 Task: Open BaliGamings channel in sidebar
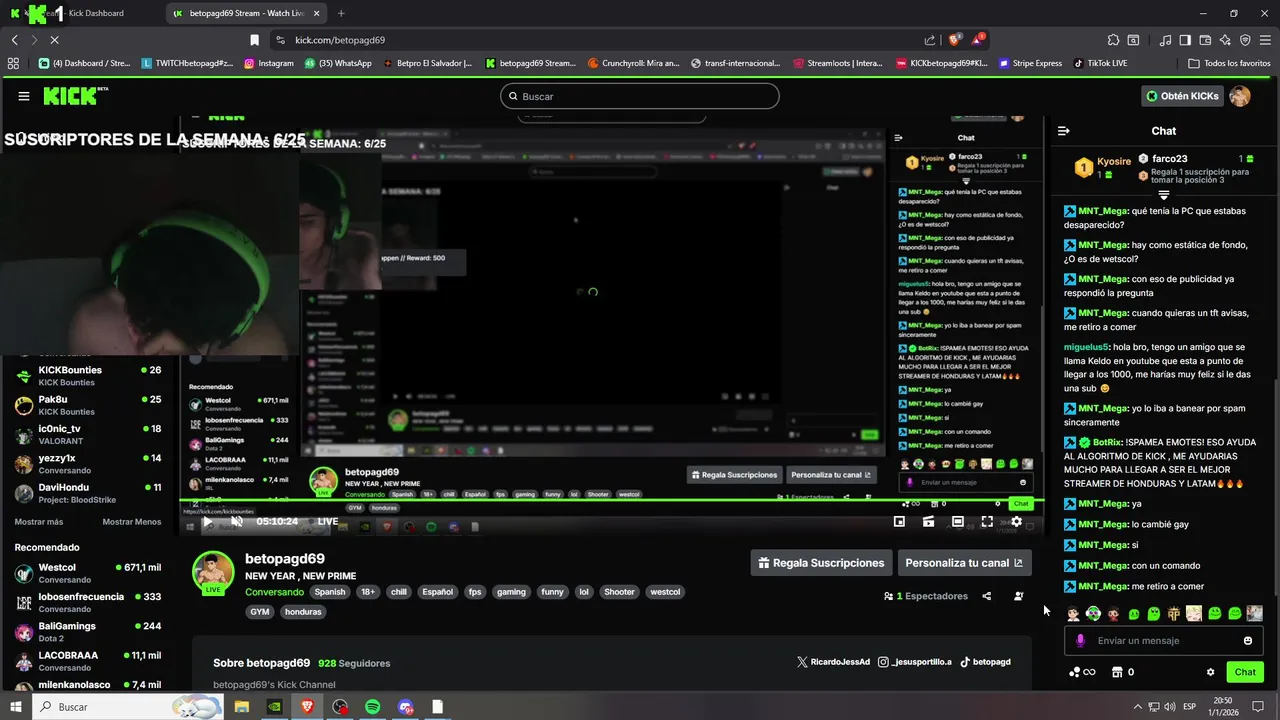88,632
